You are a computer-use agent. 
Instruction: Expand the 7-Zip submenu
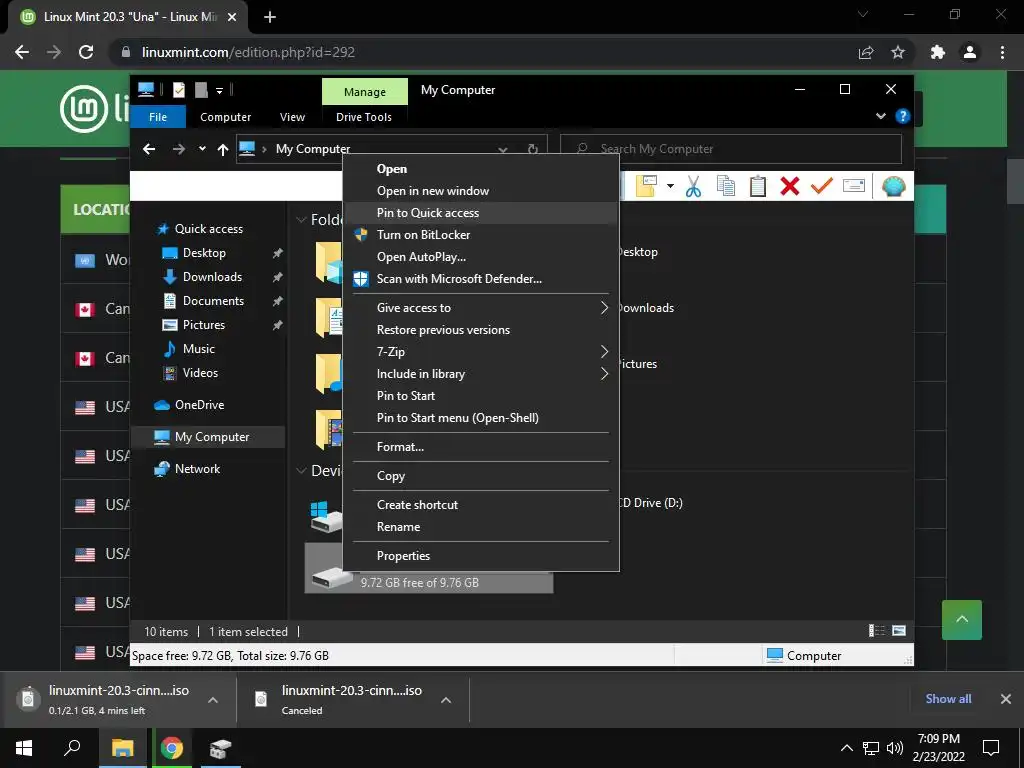[480, 351]
